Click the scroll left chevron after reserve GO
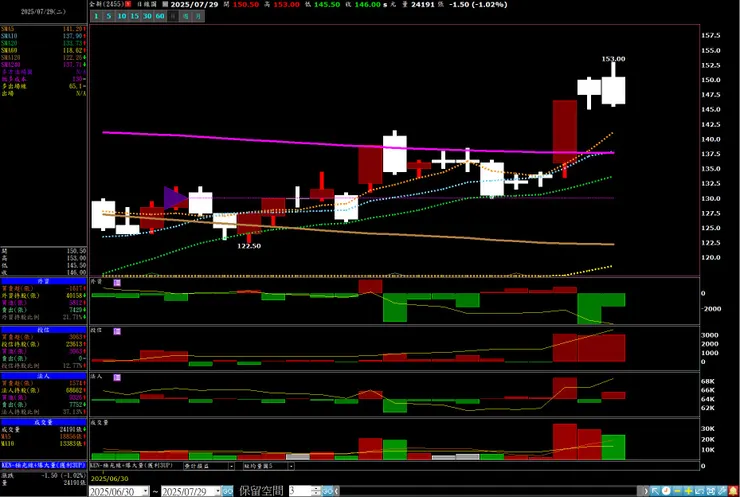Viewport: 740px width, 497px height. point(336,491)
